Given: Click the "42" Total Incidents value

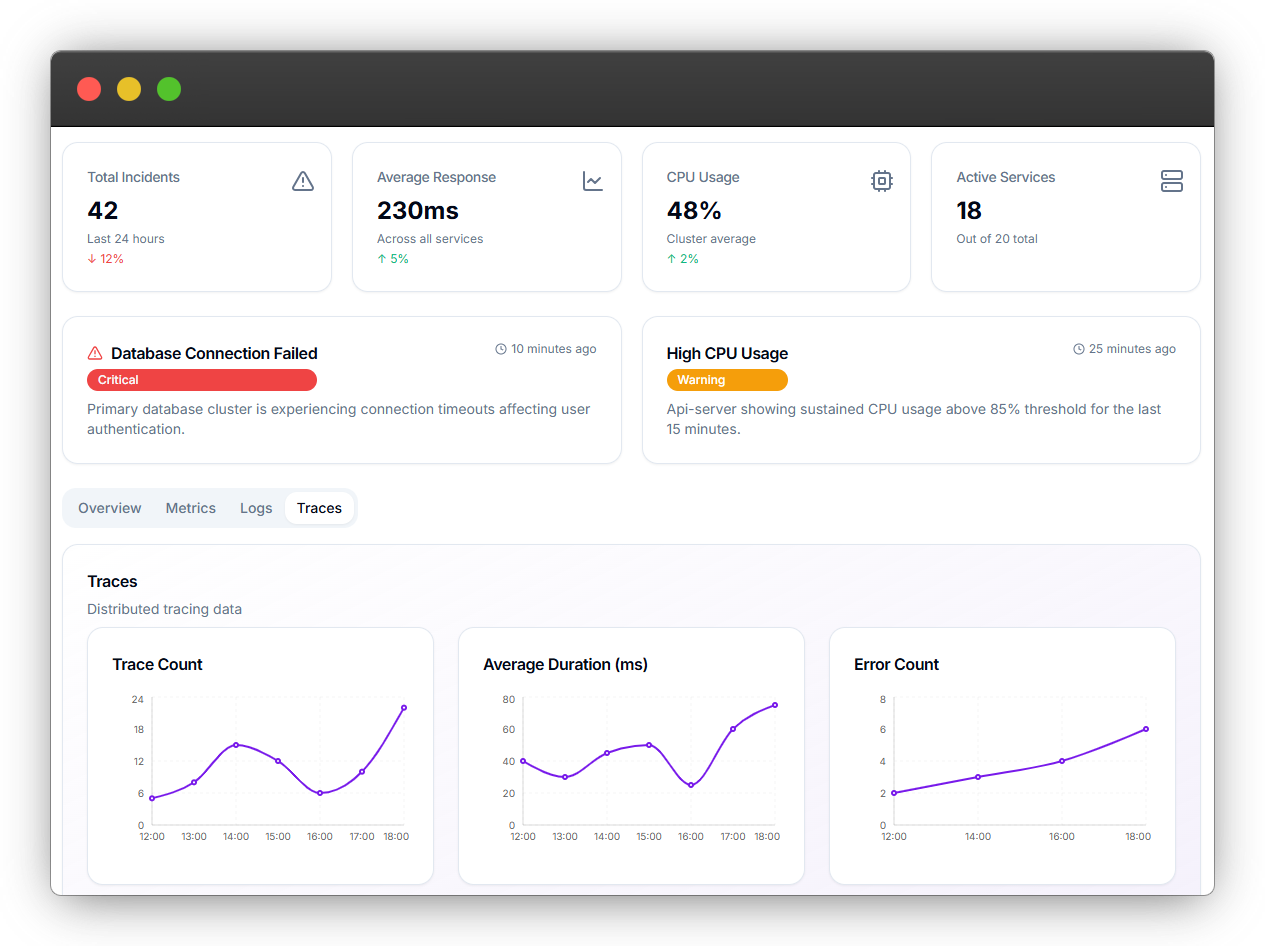Looking at the screenshot, I should [x=101, y=211].
